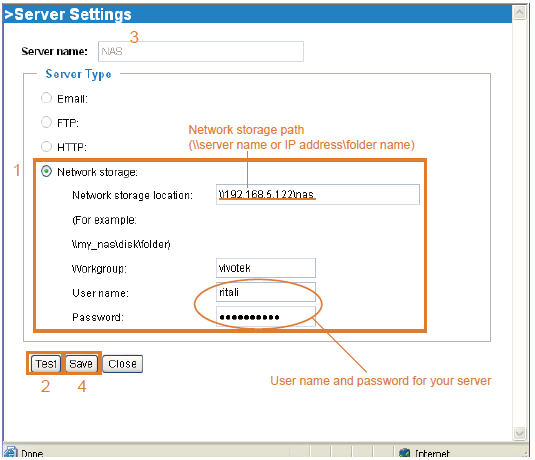Viewport: 535px width, 460px height.
Task: Select the FTP radio button
Action: click(x=46, y=122)
